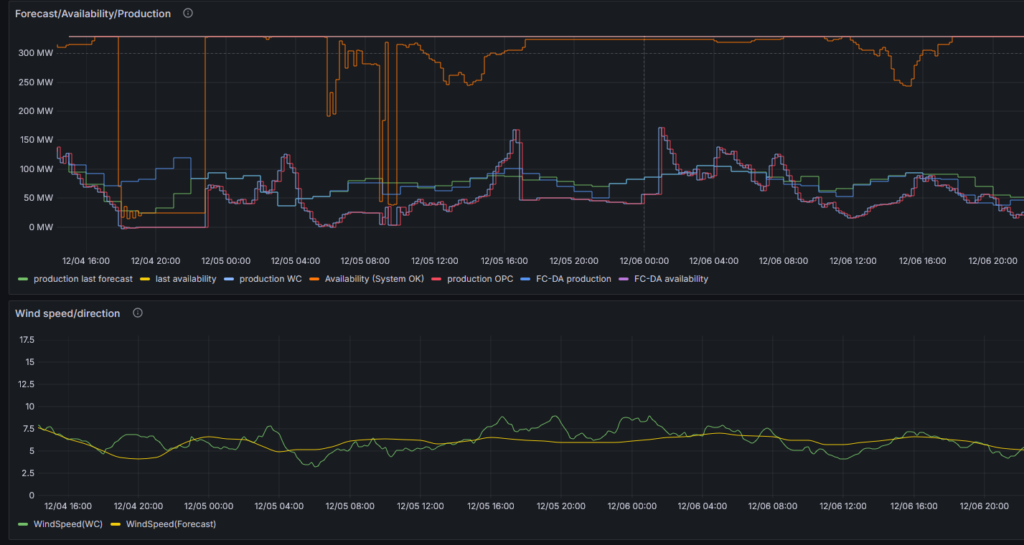Toggle 'production last forecast' series in legend
Image resolution: width=1024 pixels, height=545 pixels.
83,279
